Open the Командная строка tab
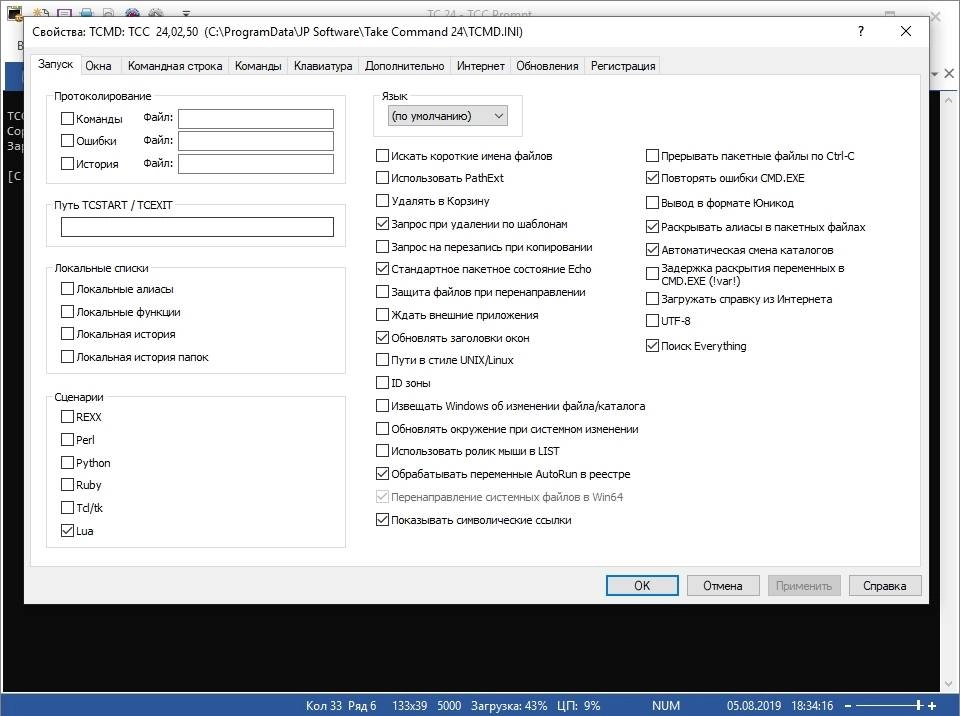Screen dimensions: 960x716 coord(175,66)
